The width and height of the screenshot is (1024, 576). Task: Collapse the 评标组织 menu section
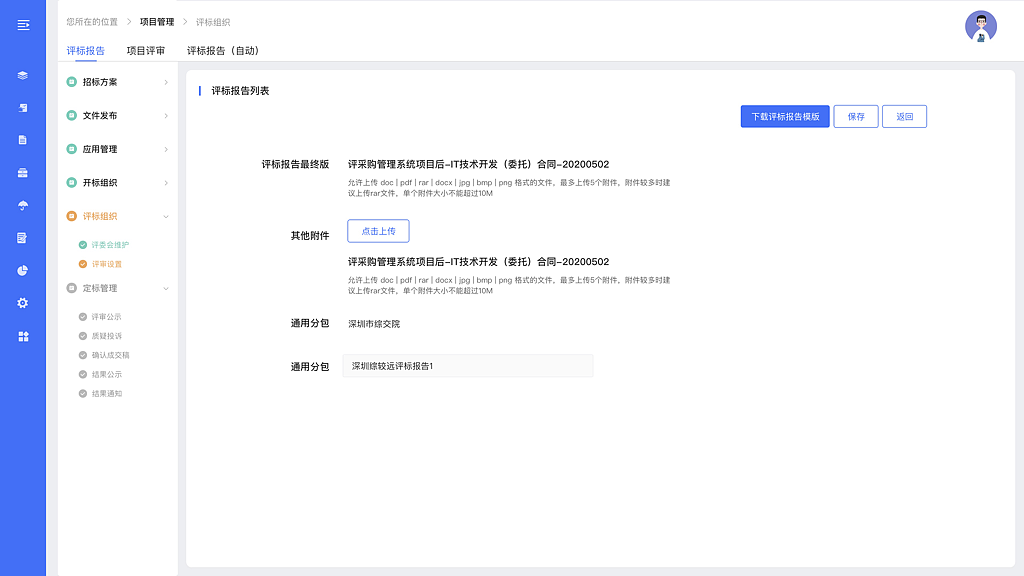pos(100,216)
